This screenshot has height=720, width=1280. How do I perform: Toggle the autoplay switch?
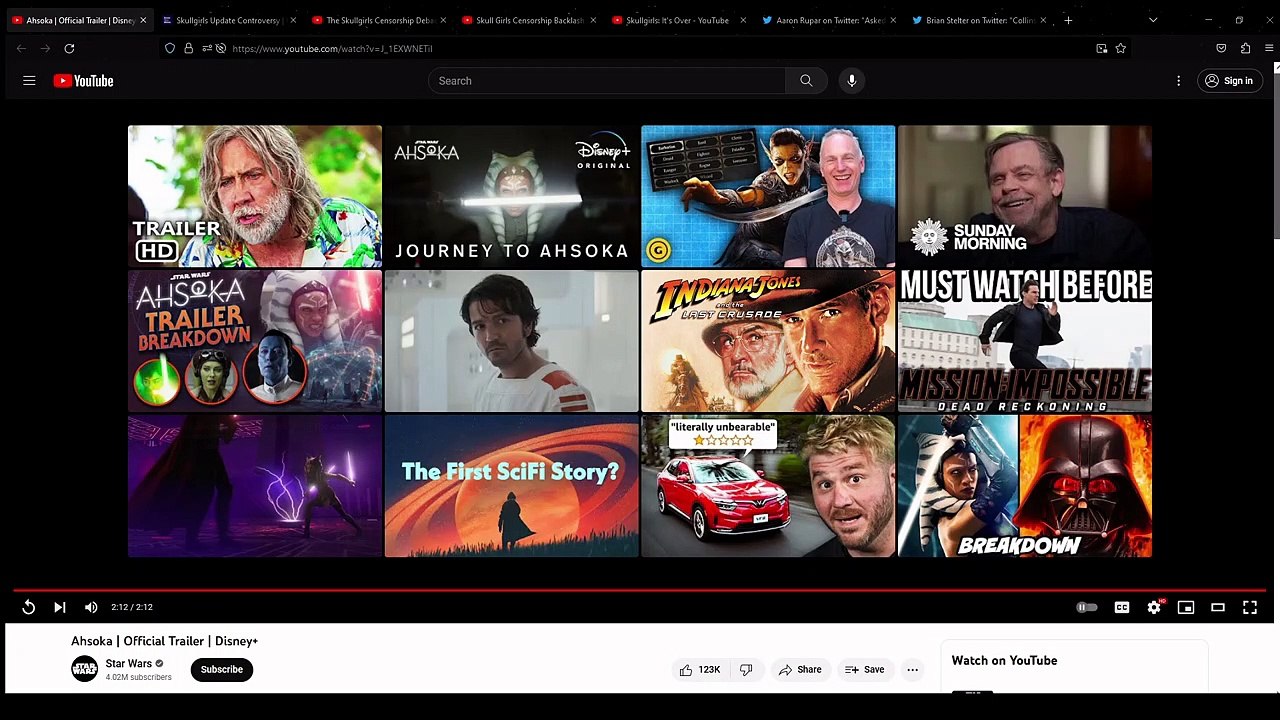[1087, 607]
